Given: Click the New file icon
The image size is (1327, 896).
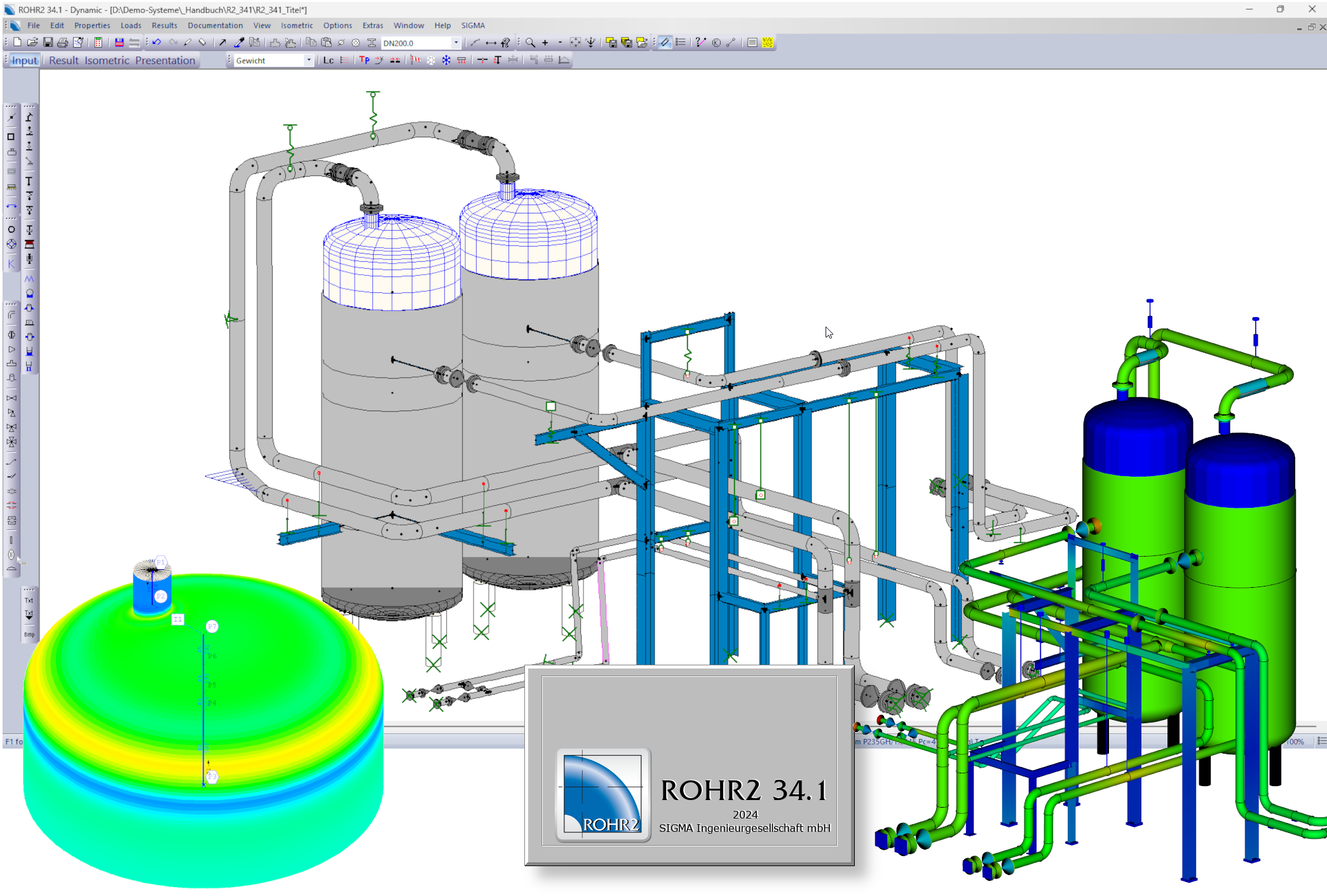Looking at the screenshot, I should click(x=17, y=43).
